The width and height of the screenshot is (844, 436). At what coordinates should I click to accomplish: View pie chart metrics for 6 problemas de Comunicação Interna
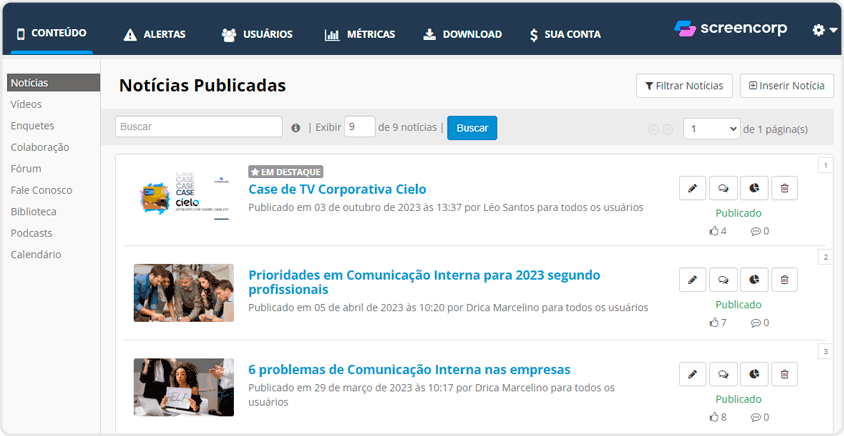(754, 374)
